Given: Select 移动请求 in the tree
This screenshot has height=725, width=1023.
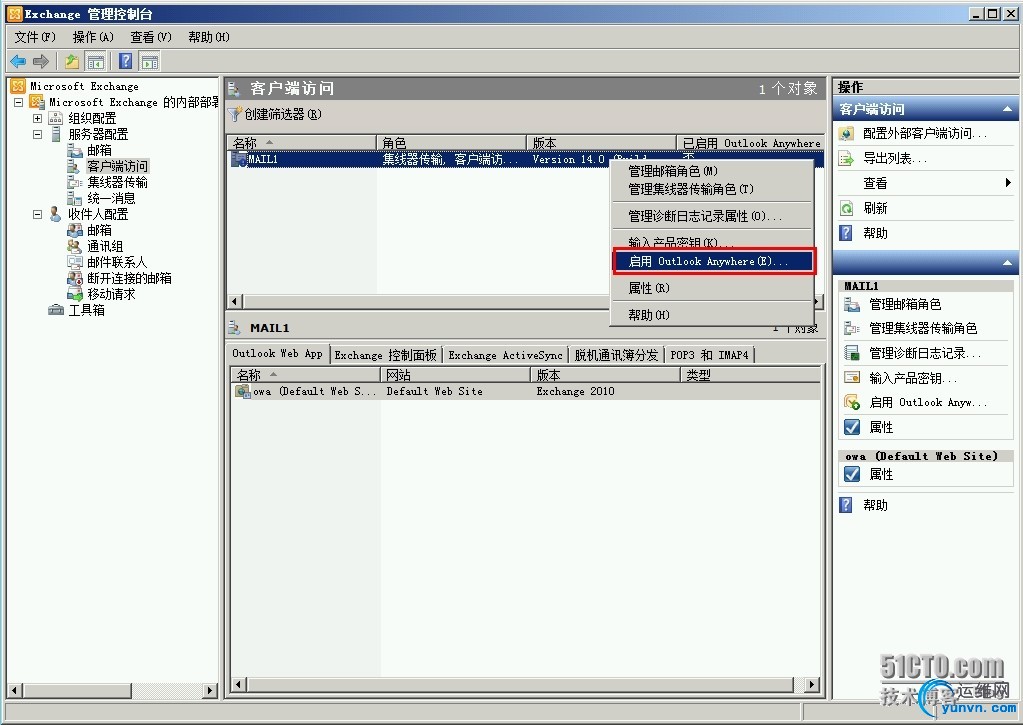Looking at the screenshot, I should click(111, 294).
